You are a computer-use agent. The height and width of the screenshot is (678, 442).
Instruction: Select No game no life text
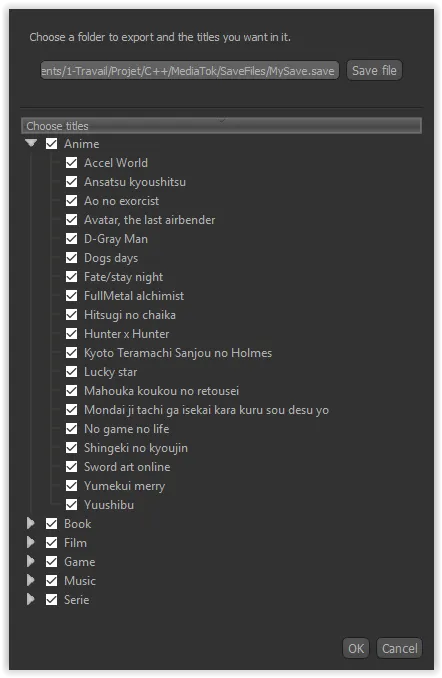pyautogui.click(x=127, y=429)
